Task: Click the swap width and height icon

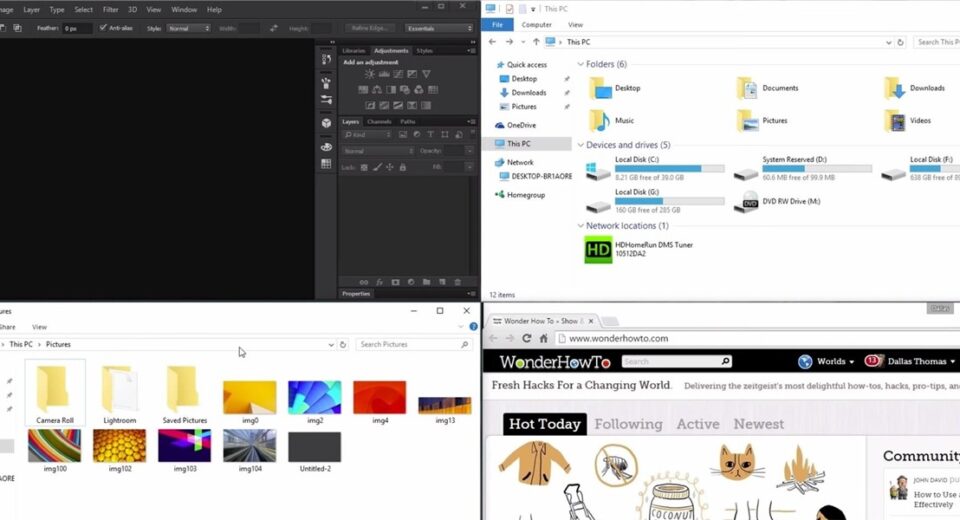Action: (x=274, y=28)
